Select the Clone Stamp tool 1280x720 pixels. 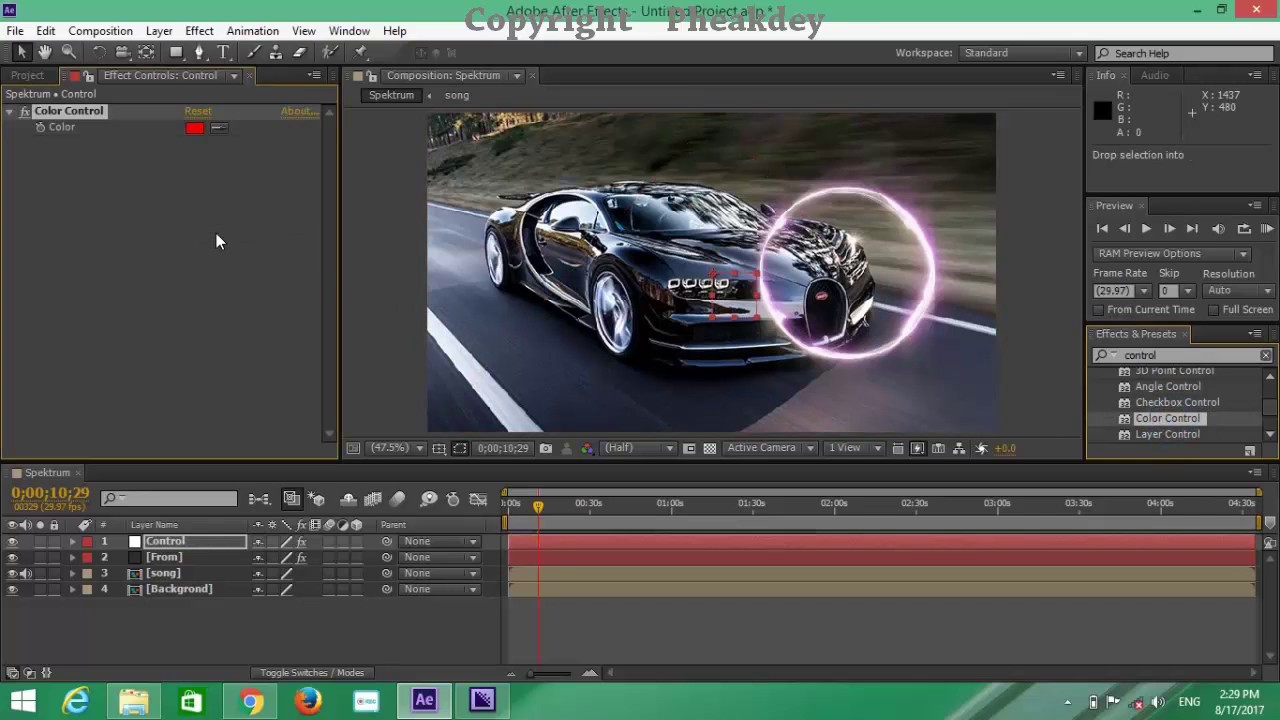click(x=276, y=52)
